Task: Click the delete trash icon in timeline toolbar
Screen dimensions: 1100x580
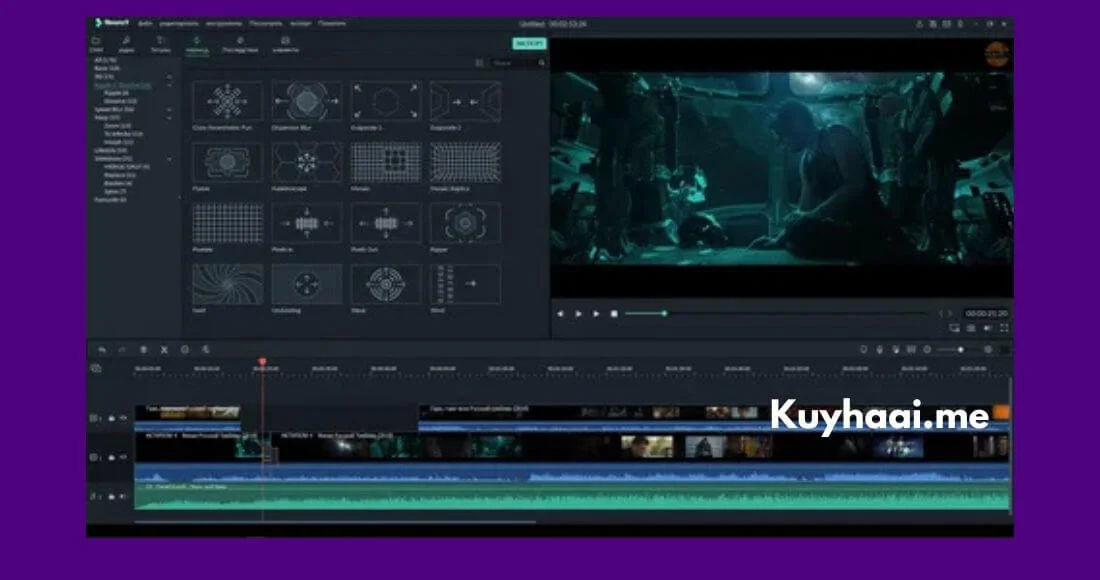Action: (144, 349)
